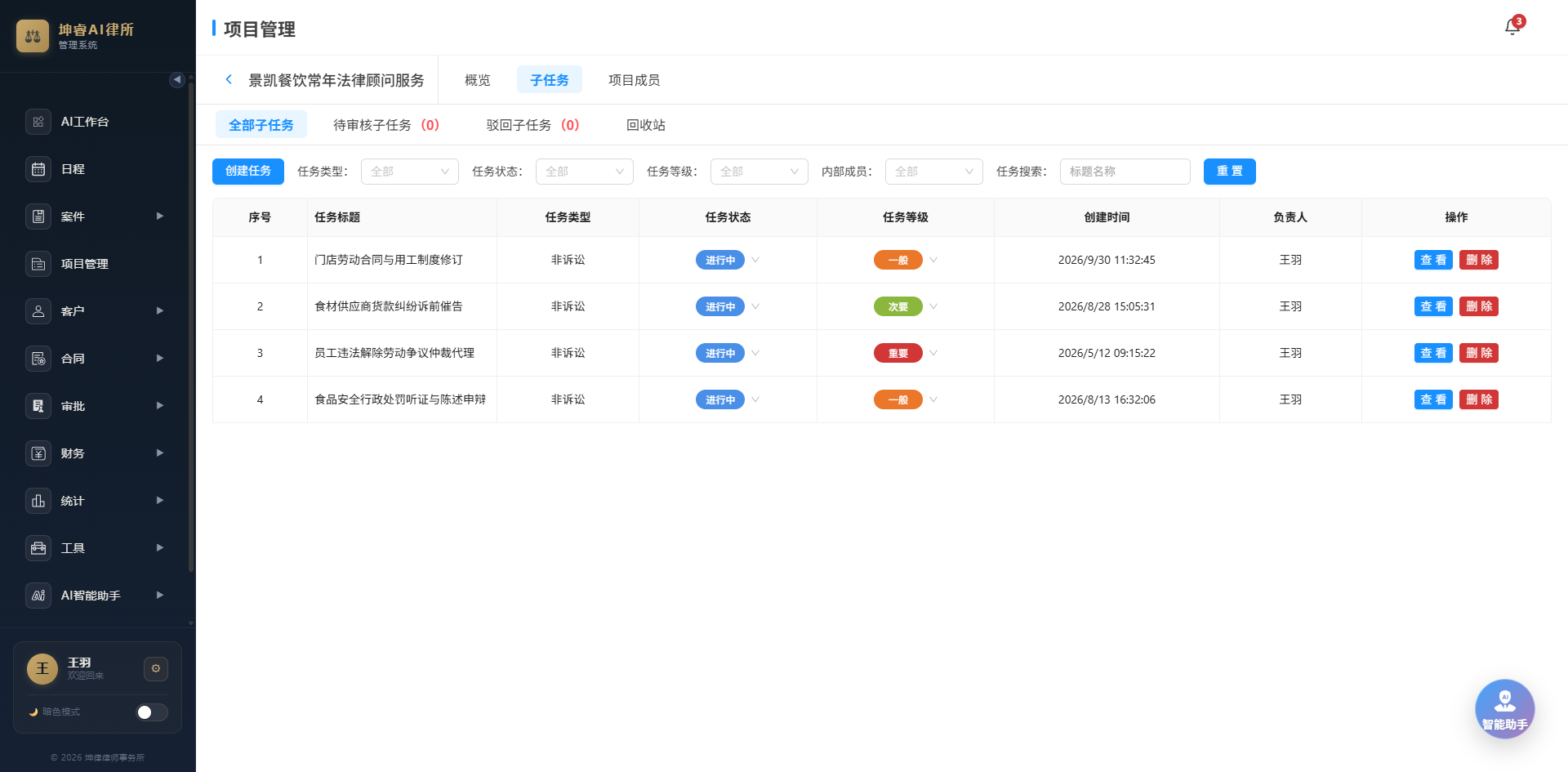Open user settings gear icon
This screenshot has width=1568, height=772.
pos(156,669)
